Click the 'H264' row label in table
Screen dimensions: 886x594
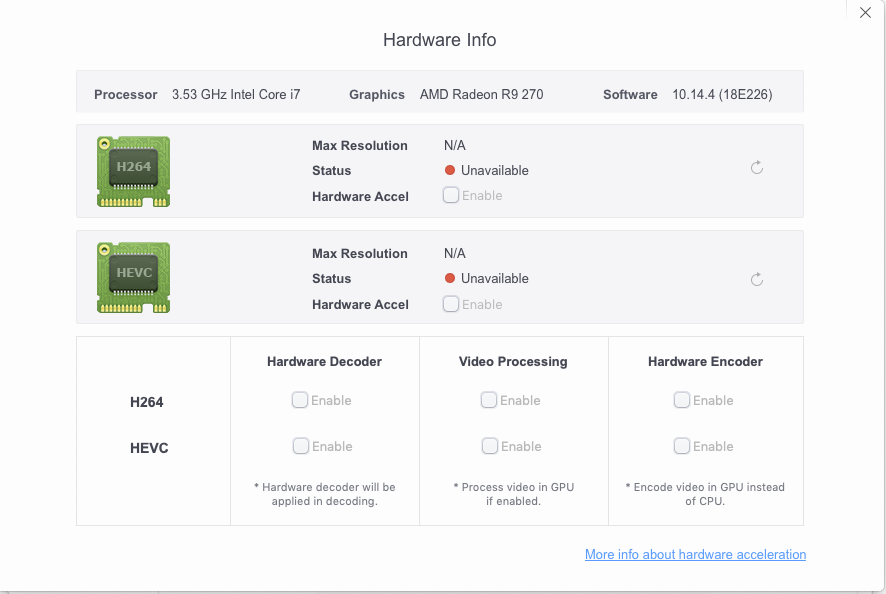[146, 402]
